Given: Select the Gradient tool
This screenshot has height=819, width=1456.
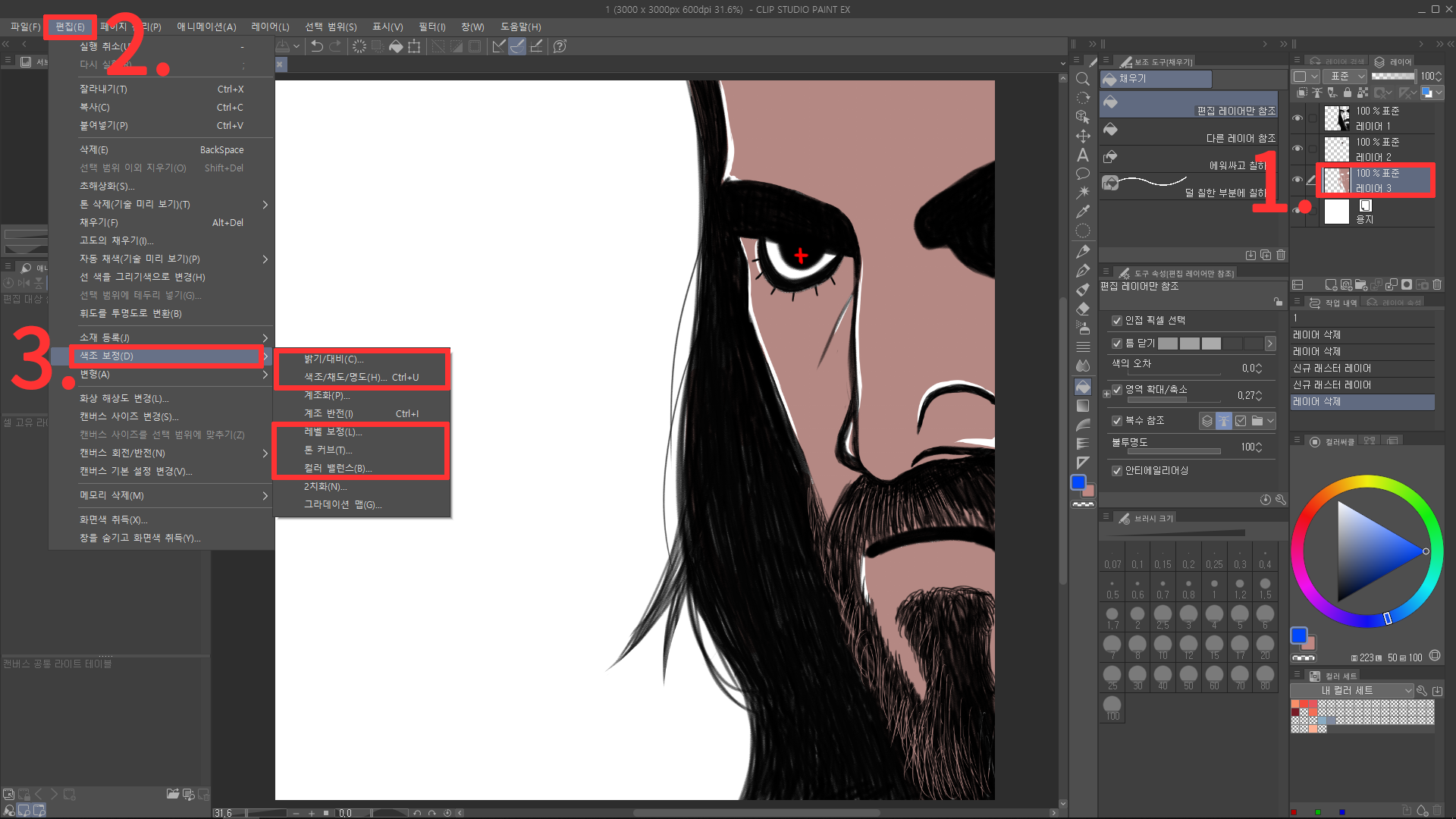Looking at the screenshot, I should [1083, 406].
